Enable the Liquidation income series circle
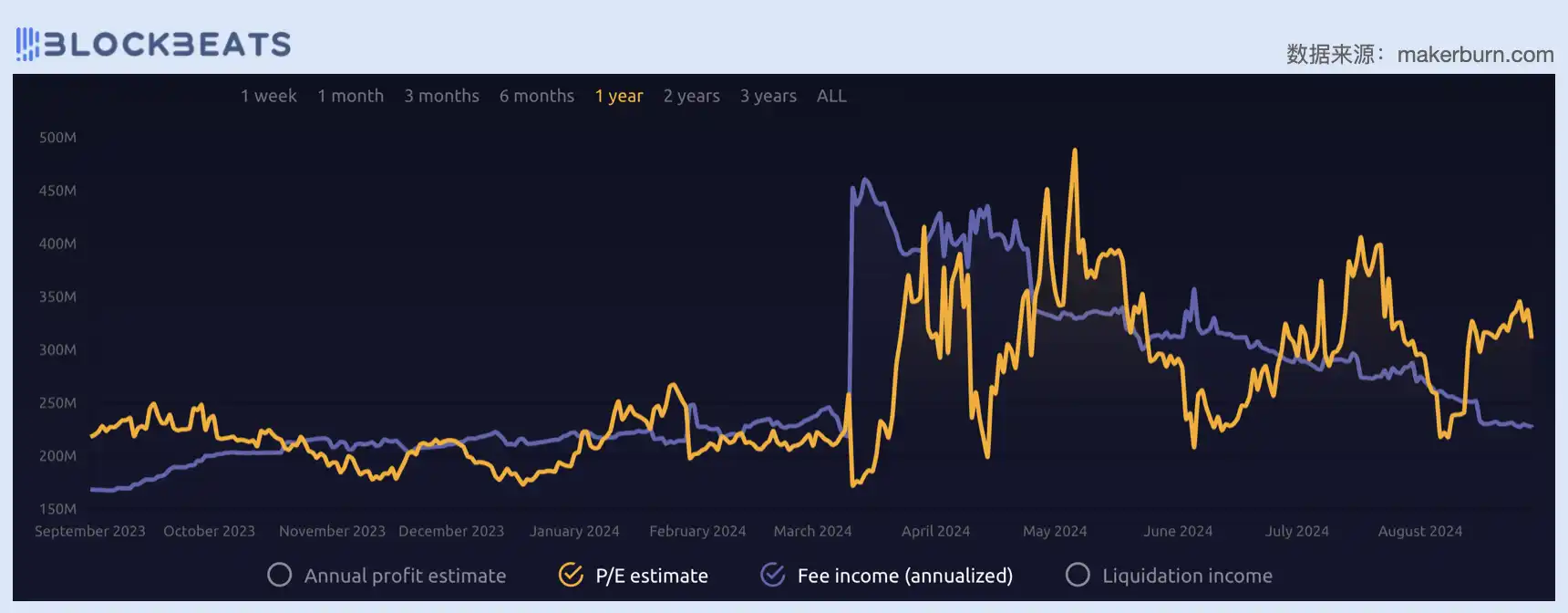This screenshot has width=1568, height=613. tap(1078, 575)
